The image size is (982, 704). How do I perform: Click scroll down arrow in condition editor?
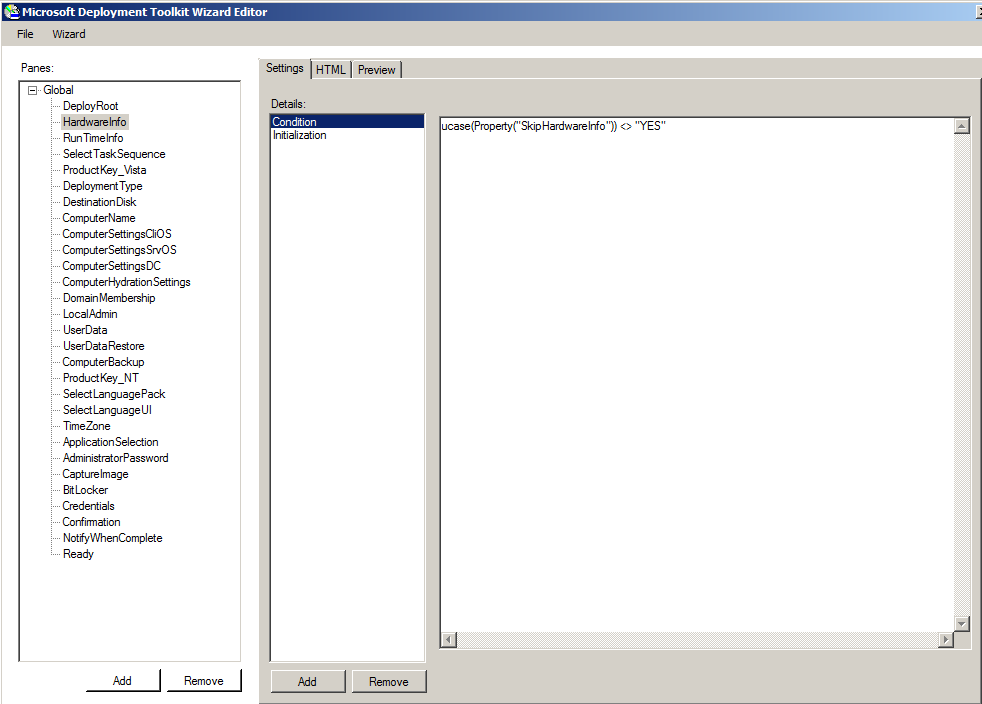(x=962, y=623)
